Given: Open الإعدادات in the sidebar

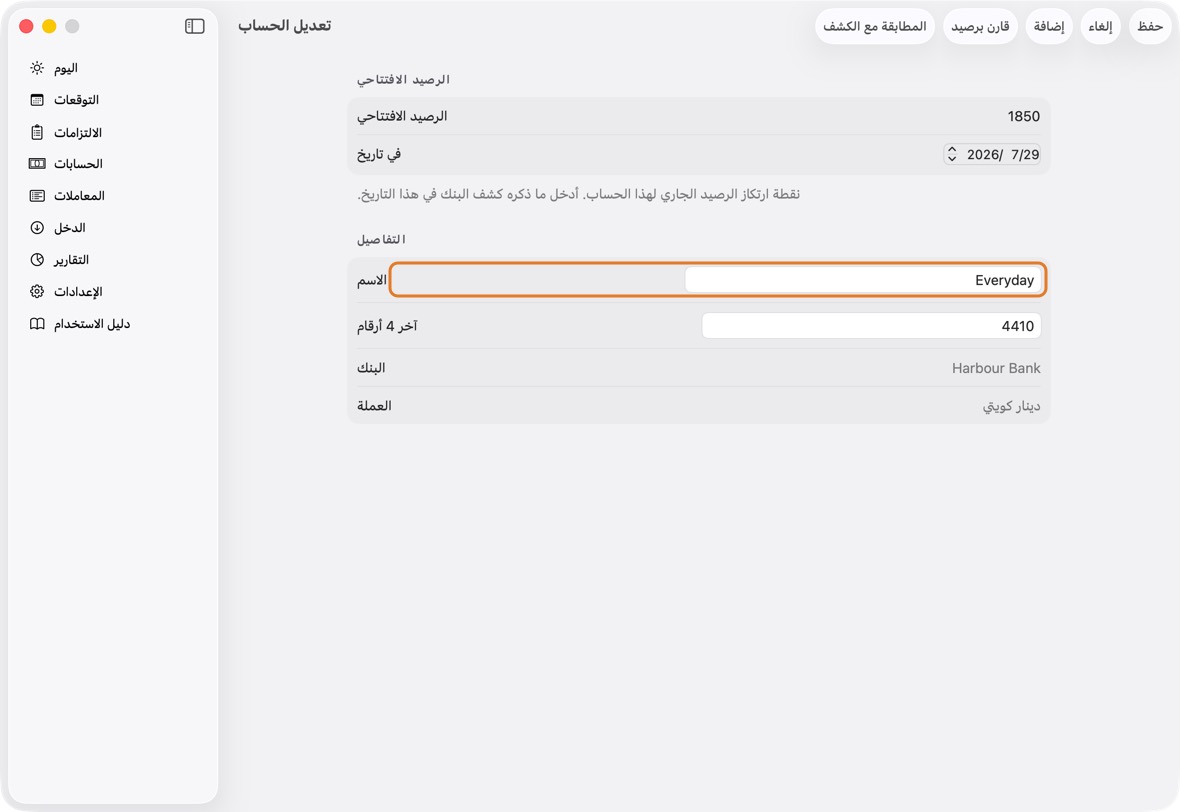Looking at the screenshot, I should coord(78,291).
